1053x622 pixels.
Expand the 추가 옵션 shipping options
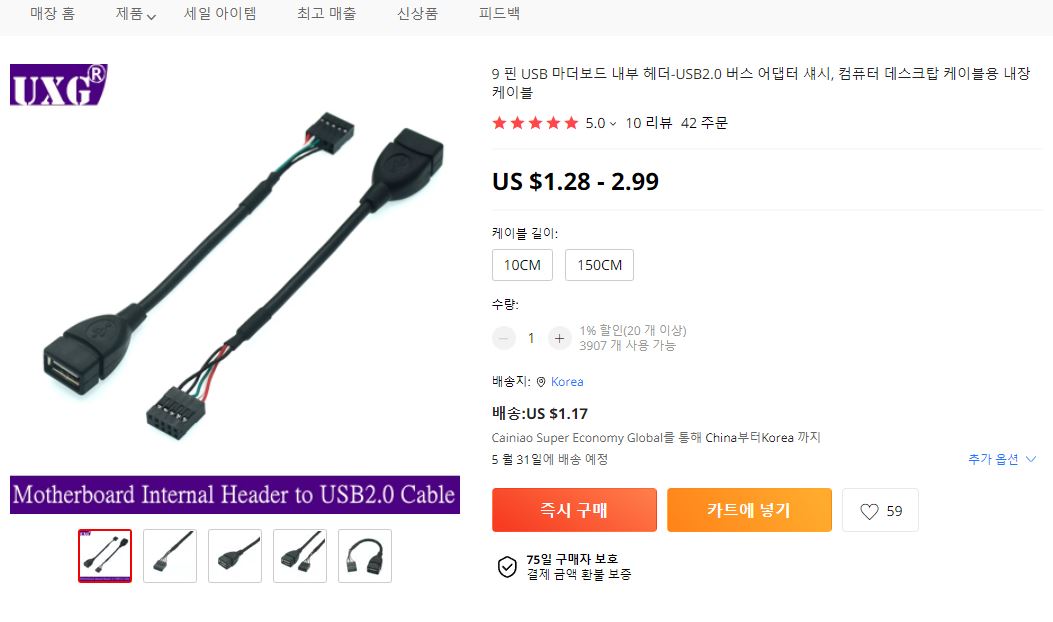click(1002, 459)
